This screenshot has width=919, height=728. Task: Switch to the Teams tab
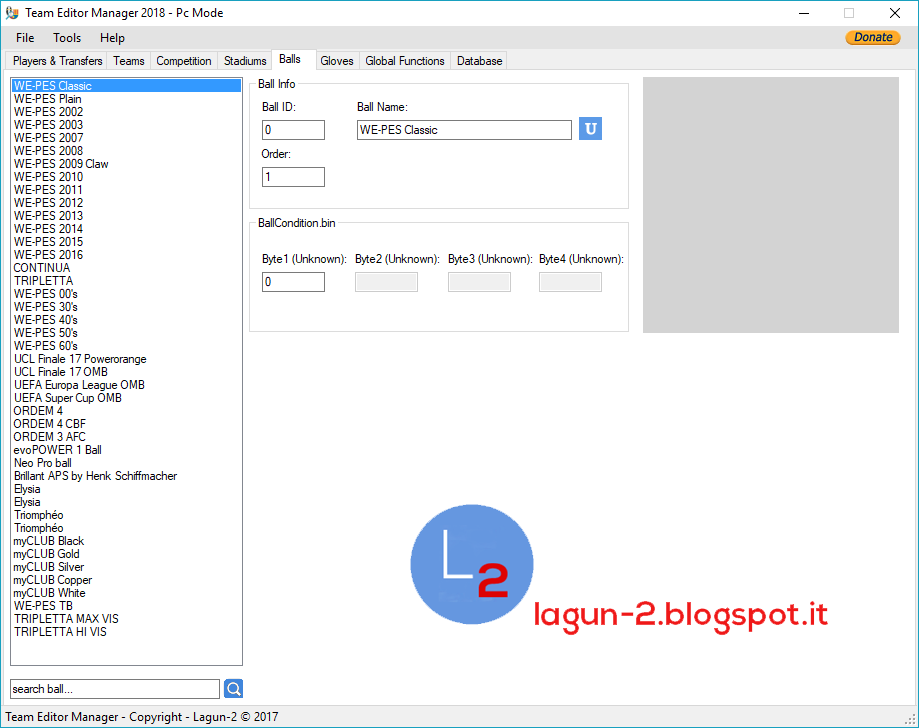click(x=129, y=61)
